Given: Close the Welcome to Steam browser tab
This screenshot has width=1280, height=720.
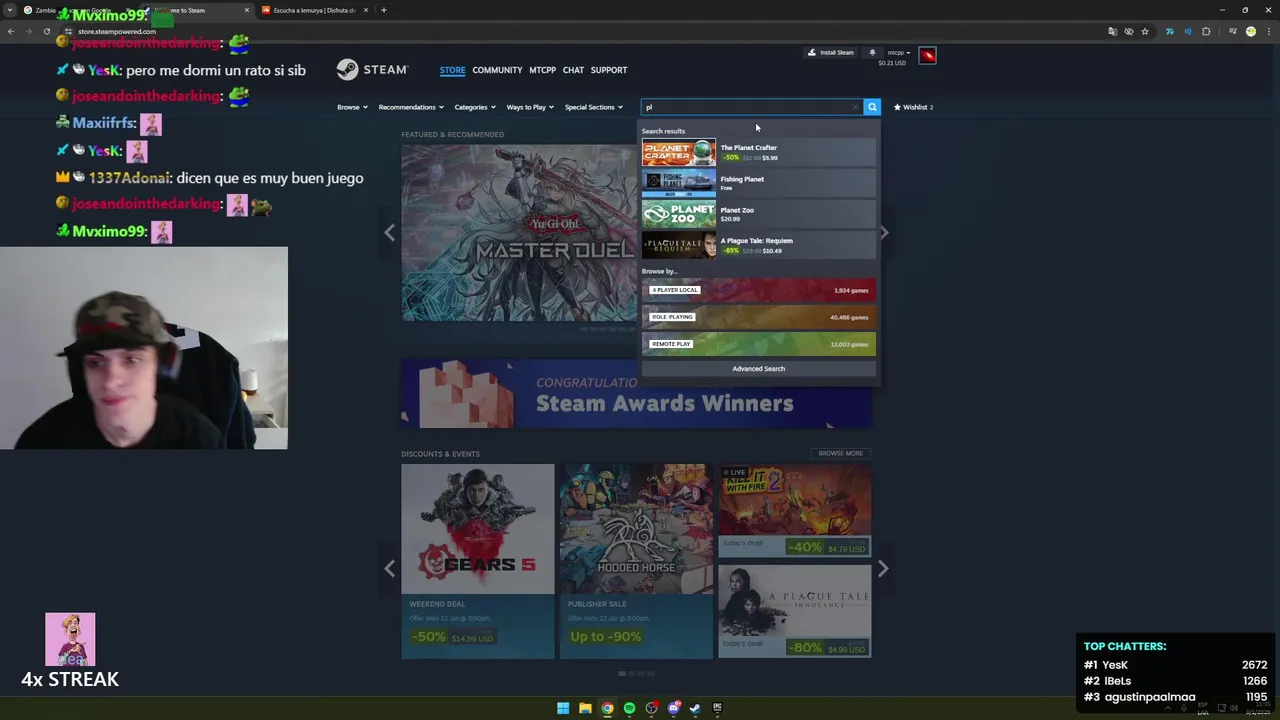Looking at the screenshot, I should [247, 10].
